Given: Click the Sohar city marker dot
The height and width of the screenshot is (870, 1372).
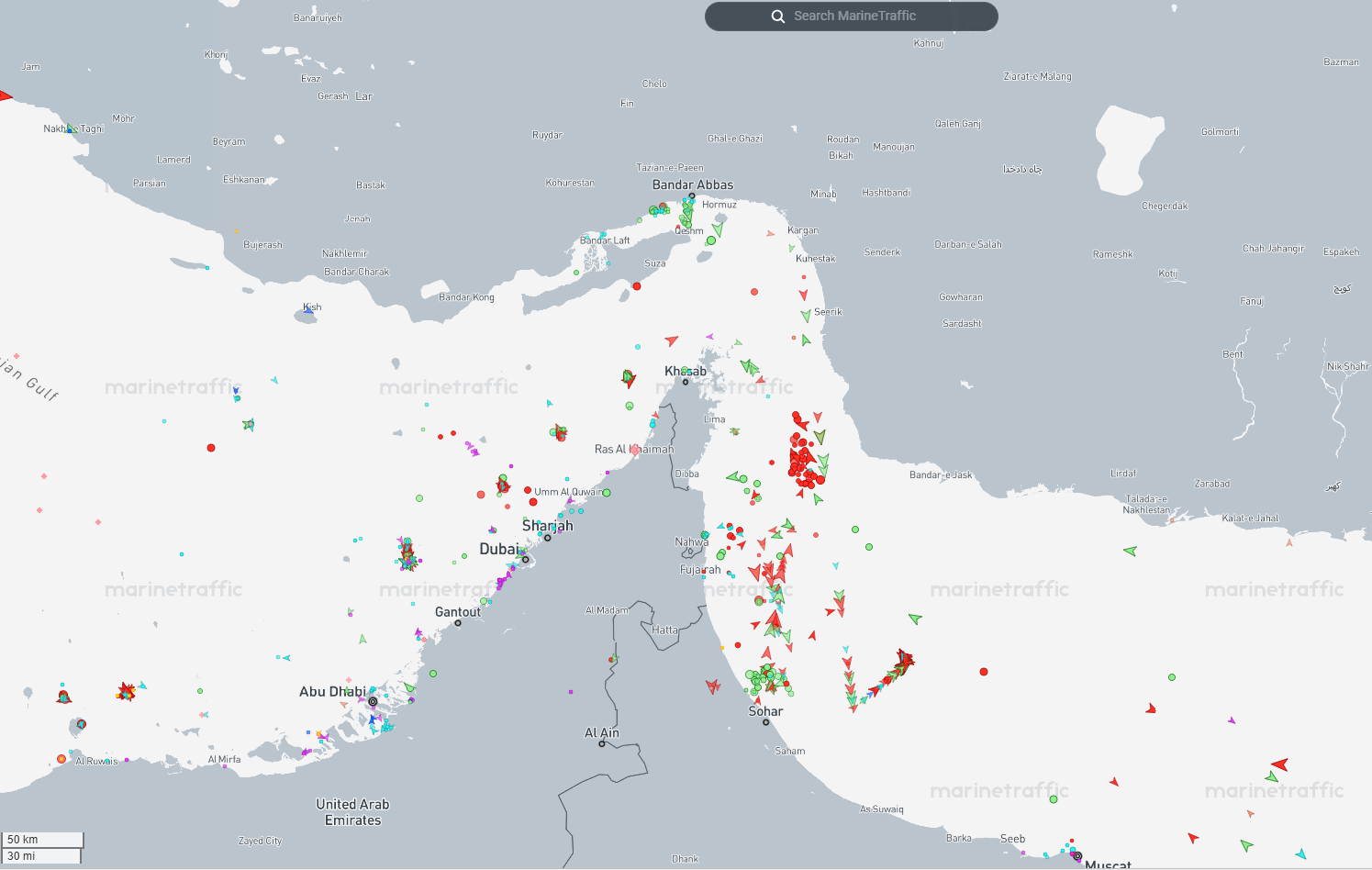Looking at the screenshot, I should point(766,722).
